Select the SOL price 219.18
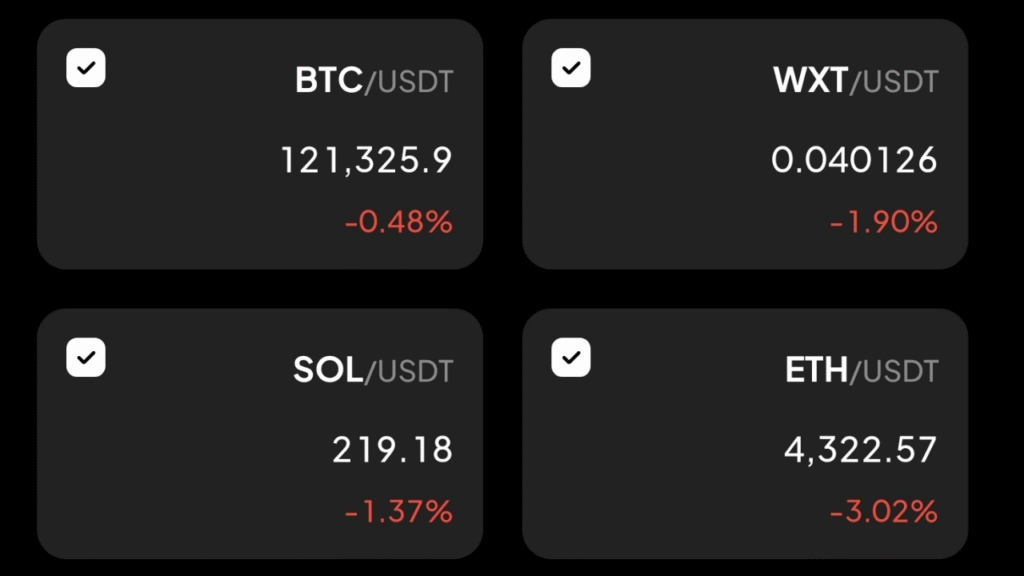1024x576 pixels. pos(392,450)
